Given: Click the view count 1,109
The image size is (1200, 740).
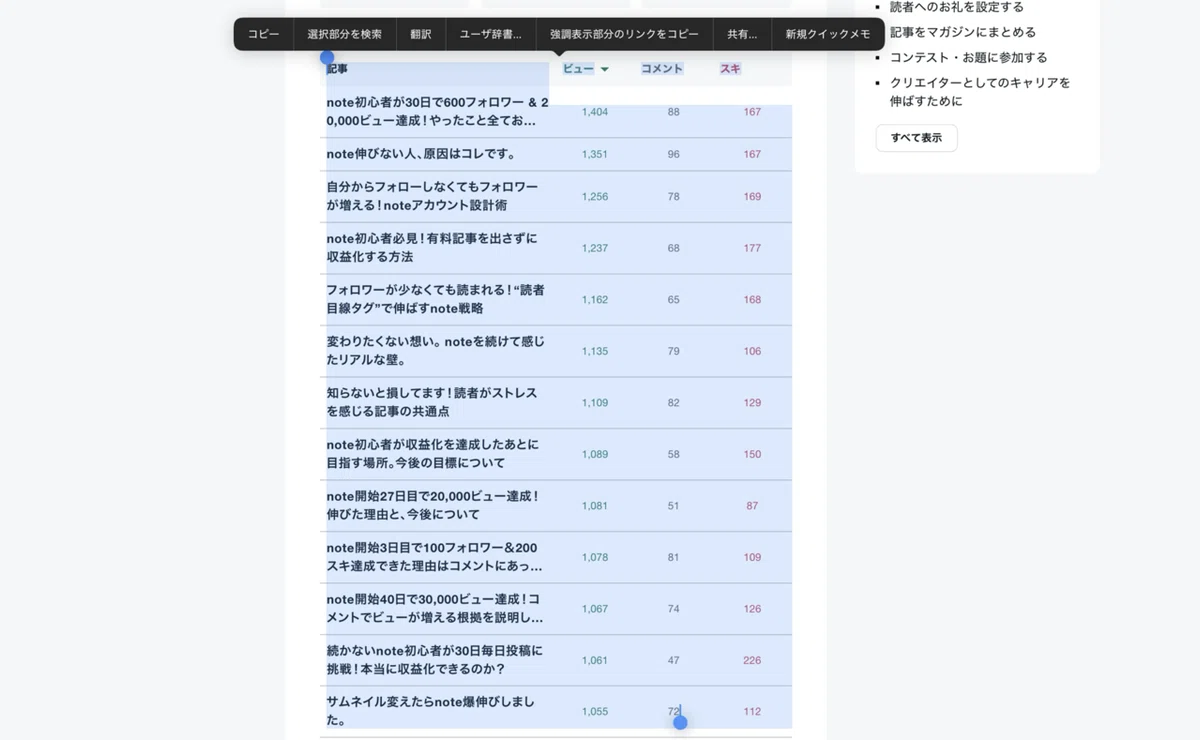Looking at the screenshot, I should pyautogui.click(x=595, y=403).
